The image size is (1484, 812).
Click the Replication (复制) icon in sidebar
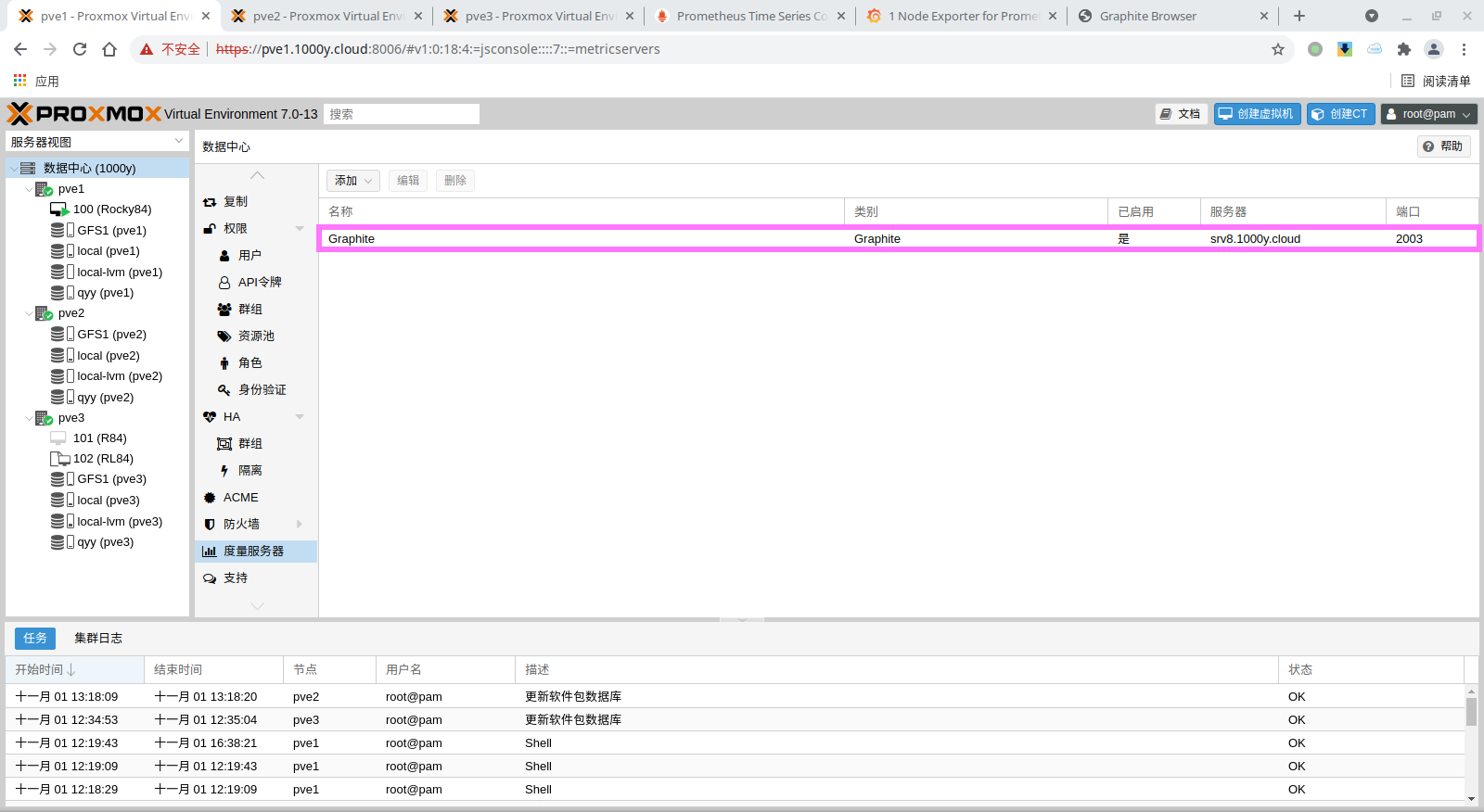(210, 202)
